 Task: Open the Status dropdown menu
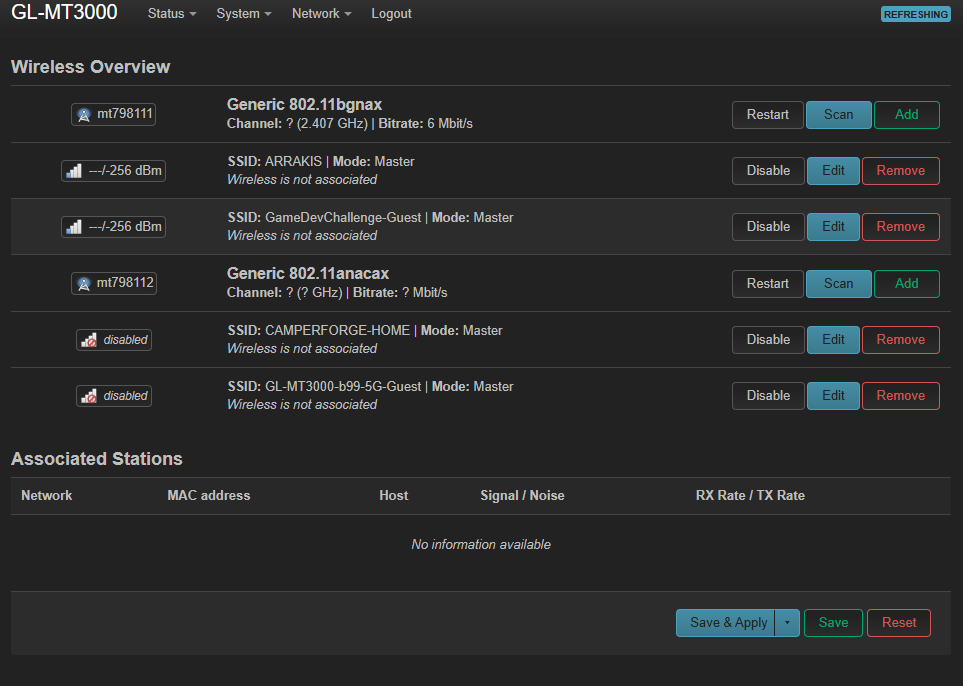pyautogui.click(x=171, y=14)
